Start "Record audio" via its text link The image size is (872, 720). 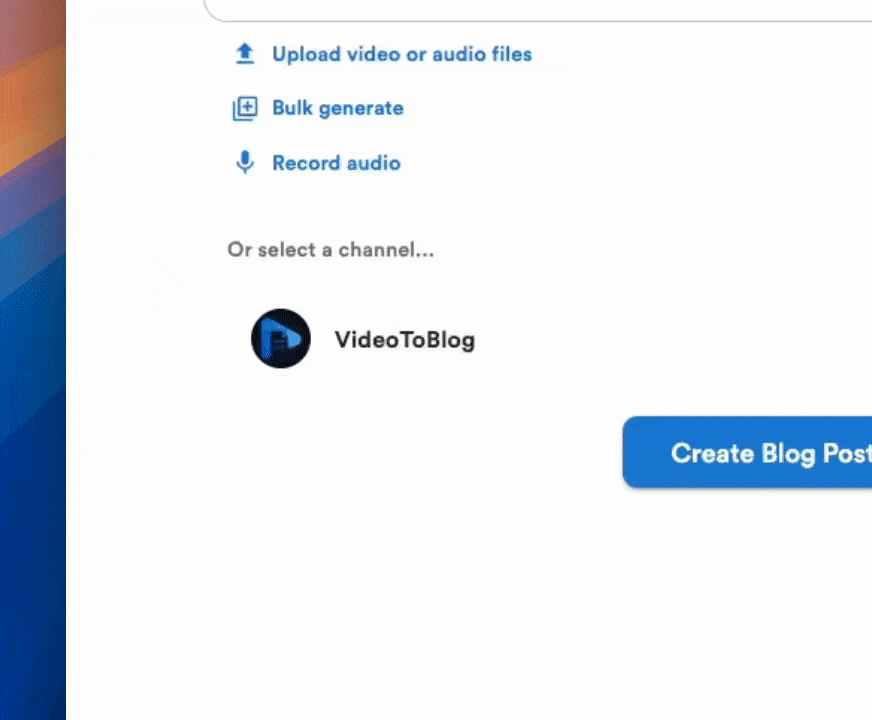coord(336,163)
